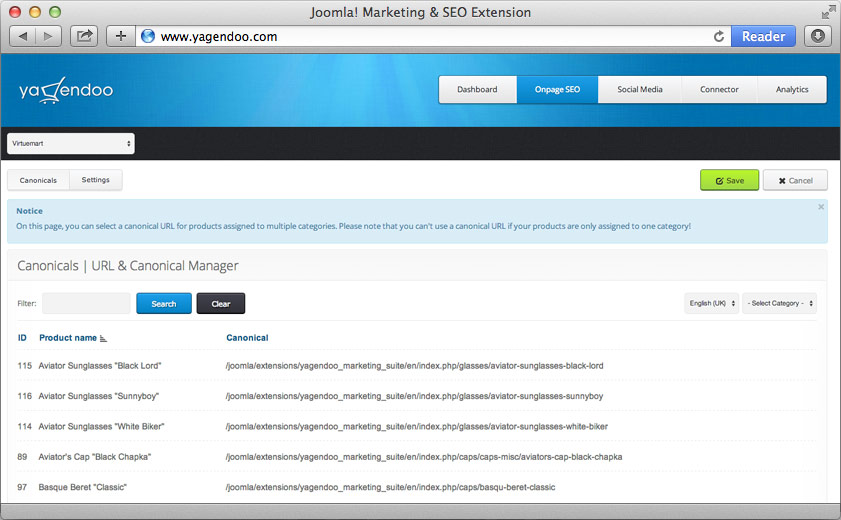This screenshot has width=841, height=520.
Task: Click product Aviator Sunglasses "Sunnyboy"
Action: tap(99, 396)
